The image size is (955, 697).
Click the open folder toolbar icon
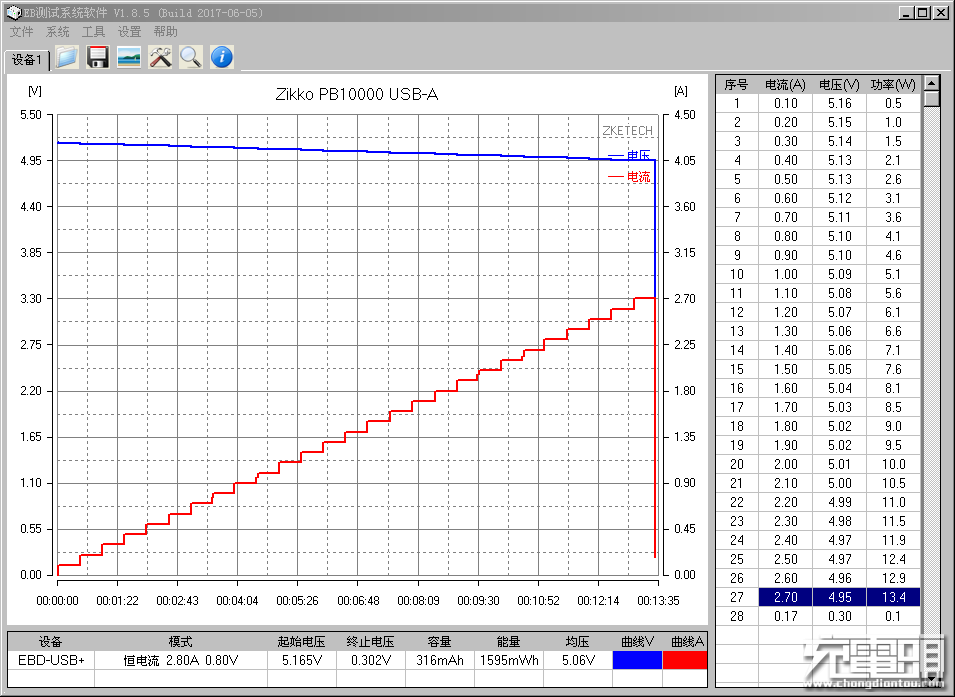(66, 57)
